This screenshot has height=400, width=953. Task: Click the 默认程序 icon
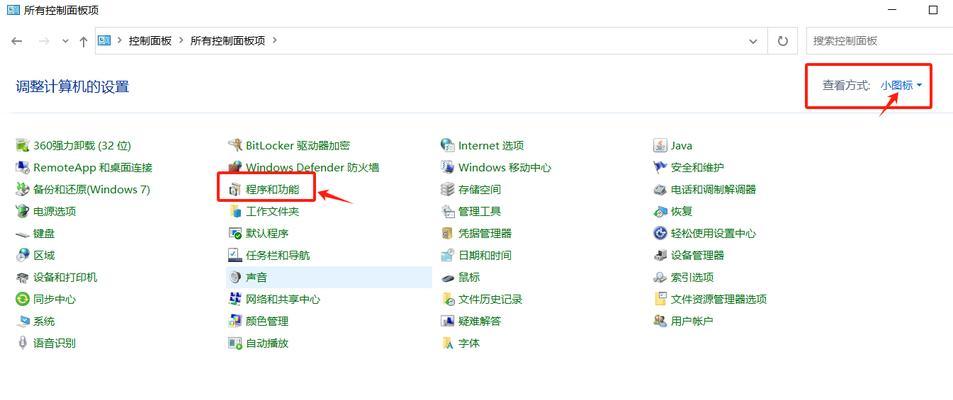(235, 233)
